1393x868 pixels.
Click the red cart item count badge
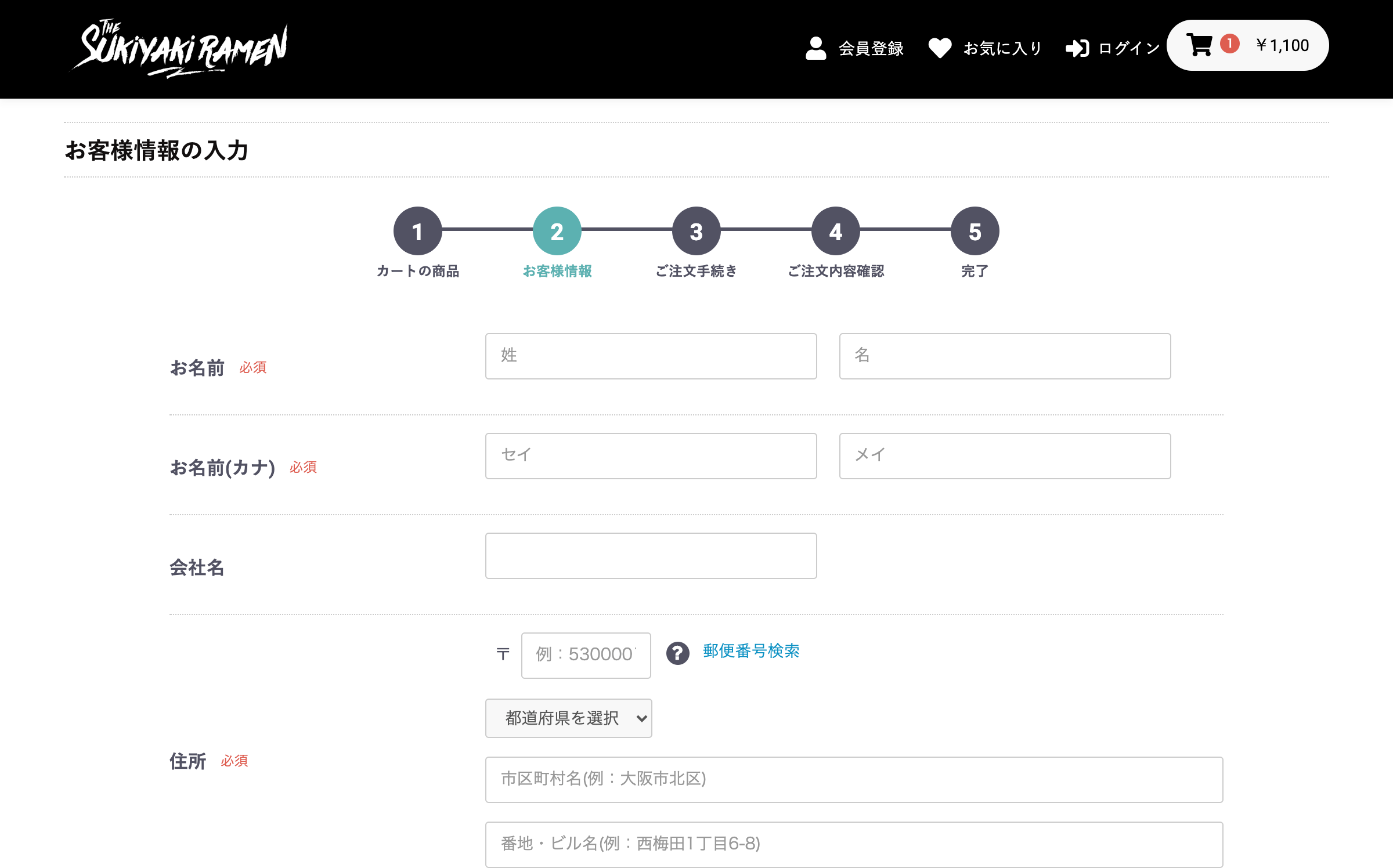(1230, 43)
